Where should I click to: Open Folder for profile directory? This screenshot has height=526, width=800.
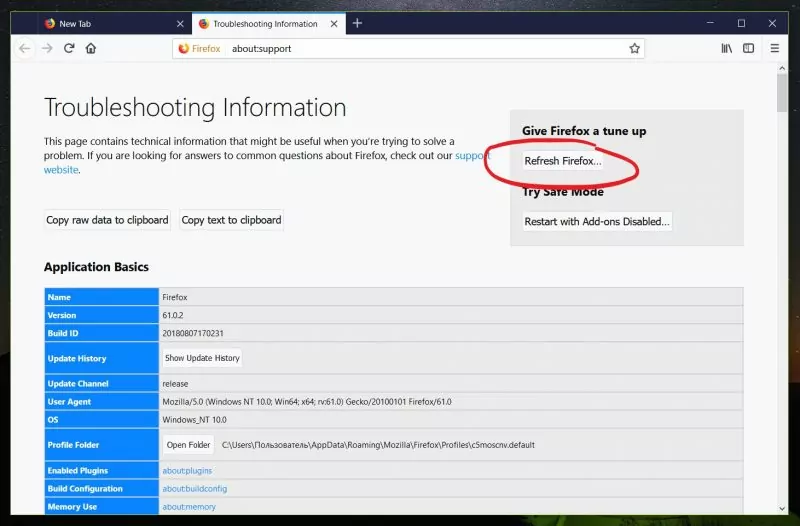188,445
